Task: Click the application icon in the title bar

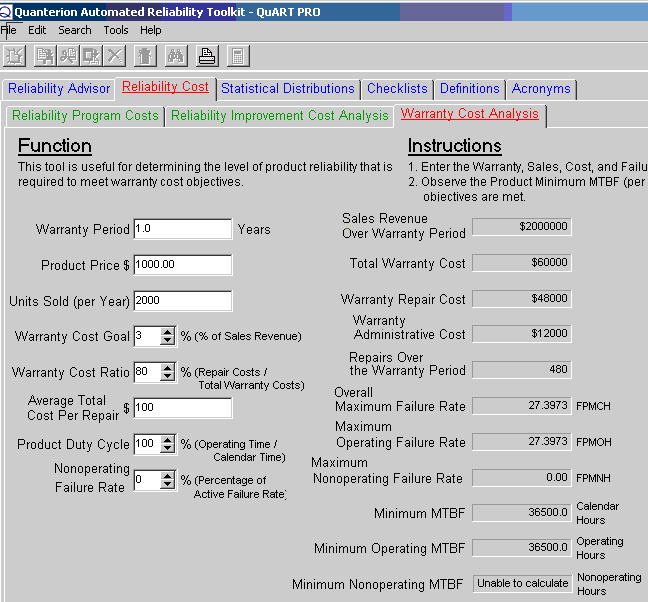Action: 6,12
